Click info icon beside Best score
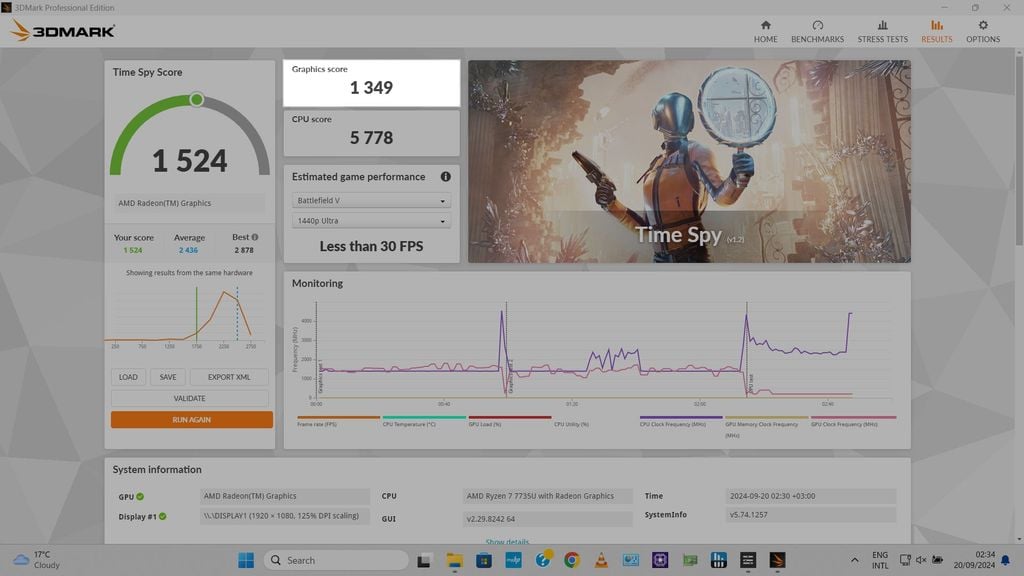1024x576 pixels. pos(255,237)
